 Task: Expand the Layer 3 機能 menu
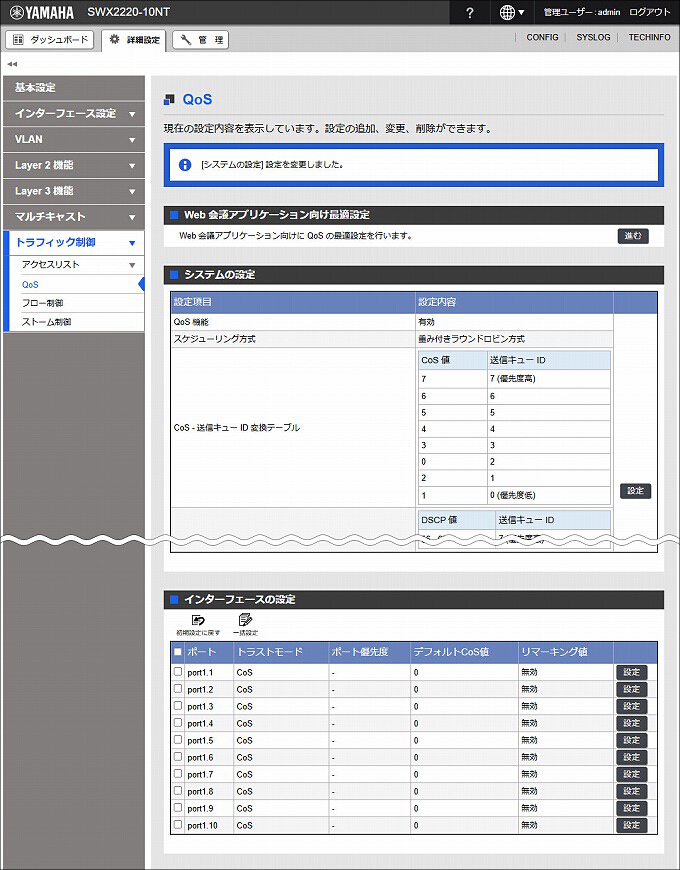(74, 191)
